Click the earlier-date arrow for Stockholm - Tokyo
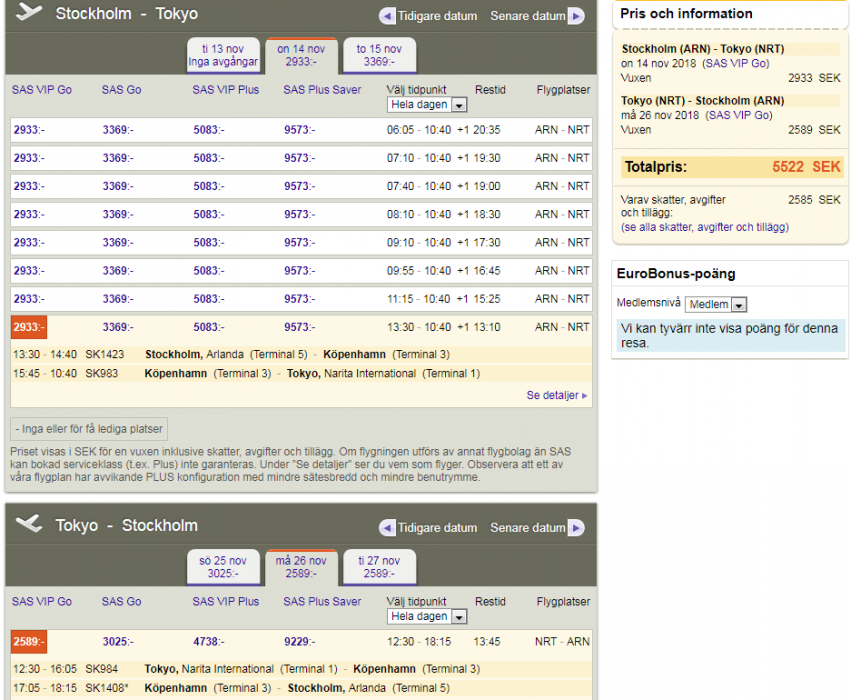851x700 pixels. point(387,16)
